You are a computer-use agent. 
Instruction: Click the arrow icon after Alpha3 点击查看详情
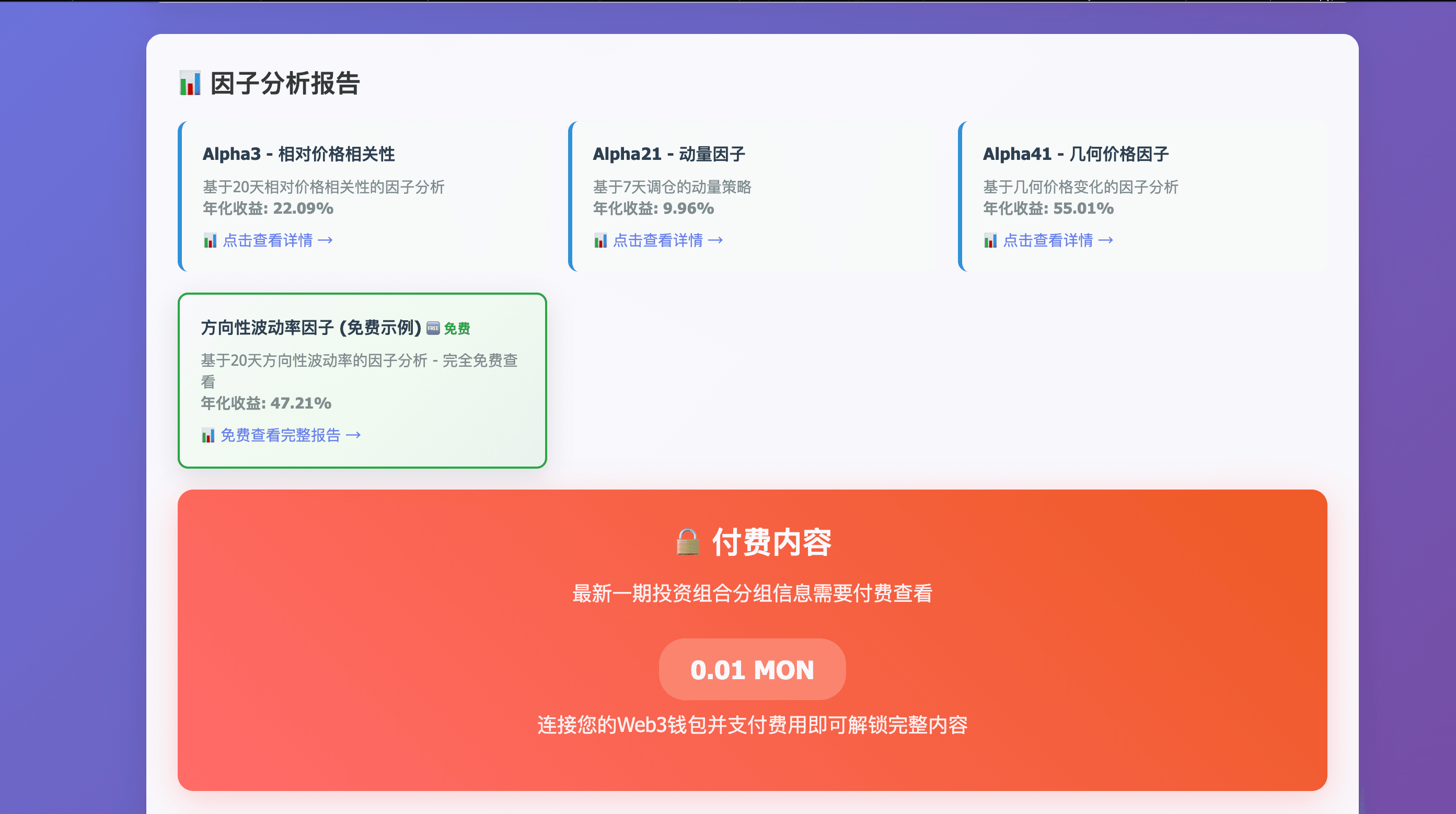(x=325, y=240)
